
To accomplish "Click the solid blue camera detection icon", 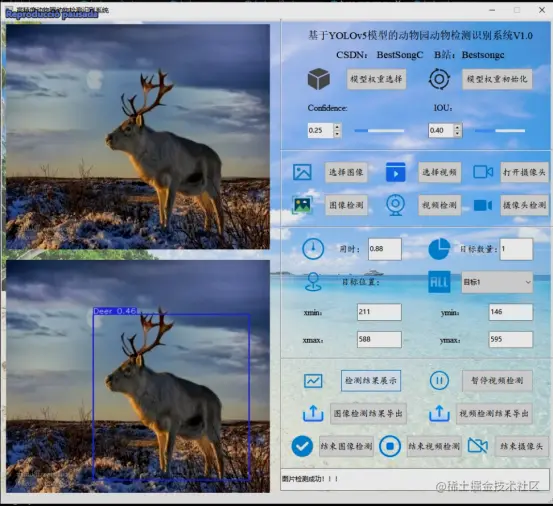I will 483,205.
